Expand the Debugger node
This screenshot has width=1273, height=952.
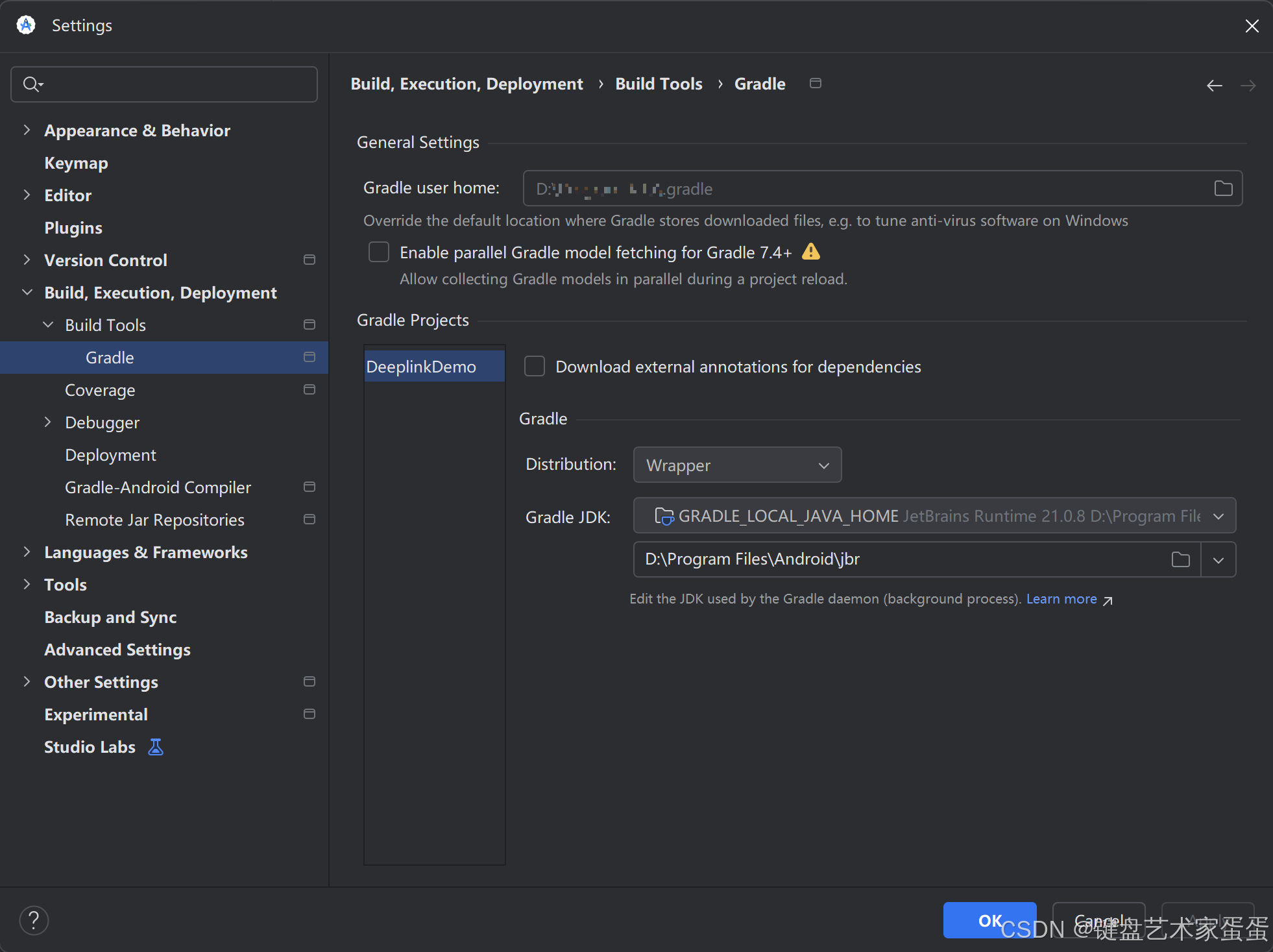[x=48, y=422]
